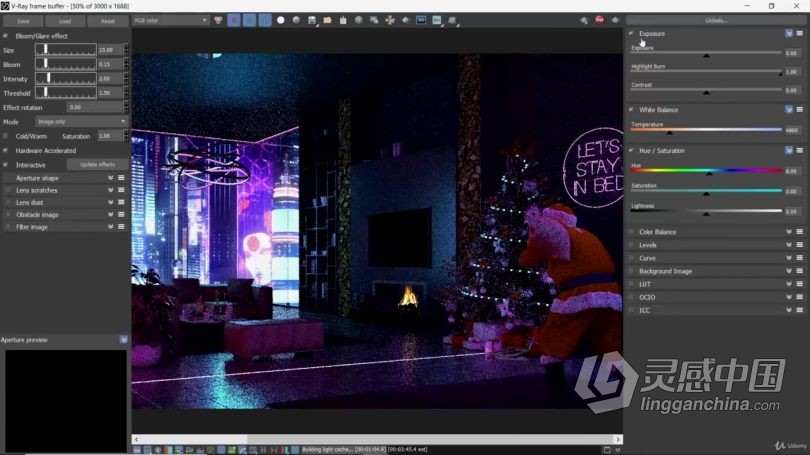The height and width of the screenshot is (455, 810).
Task: Expand the Background Image rollout chevron
Action: pos(789,271)
